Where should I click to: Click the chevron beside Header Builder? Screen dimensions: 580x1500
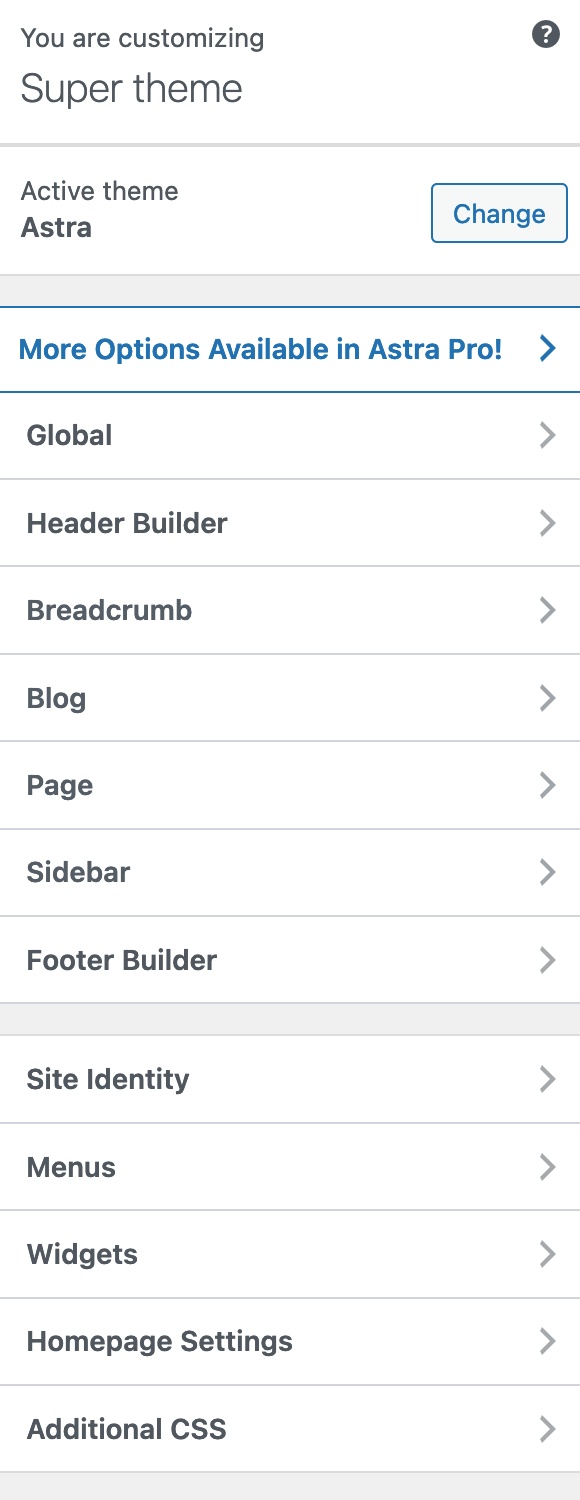click(x=547, y=523)
